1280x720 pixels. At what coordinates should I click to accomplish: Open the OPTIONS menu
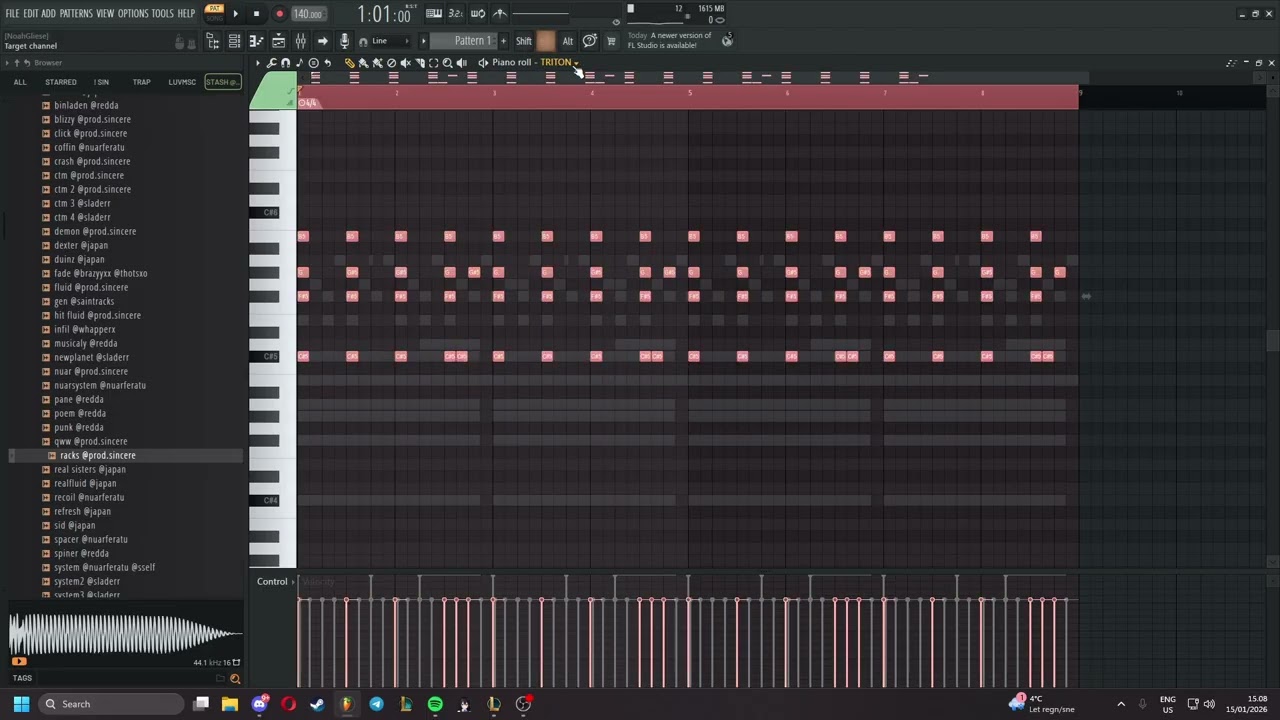click(133, 13)
